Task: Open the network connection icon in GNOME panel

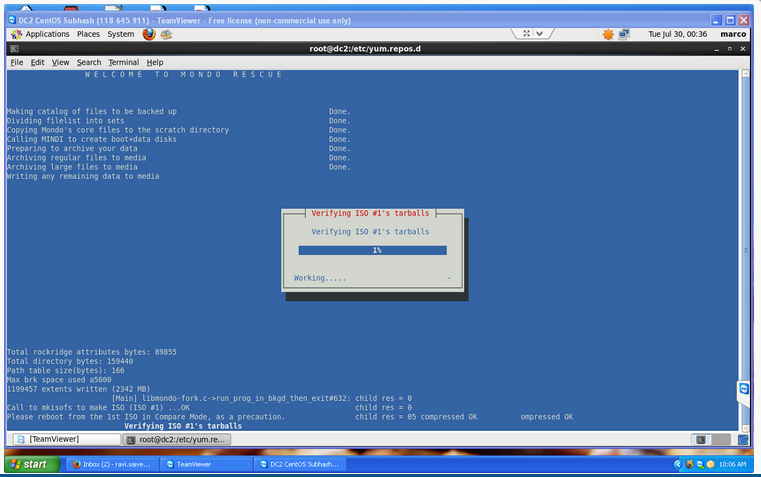Action: (x=625, y=34)
